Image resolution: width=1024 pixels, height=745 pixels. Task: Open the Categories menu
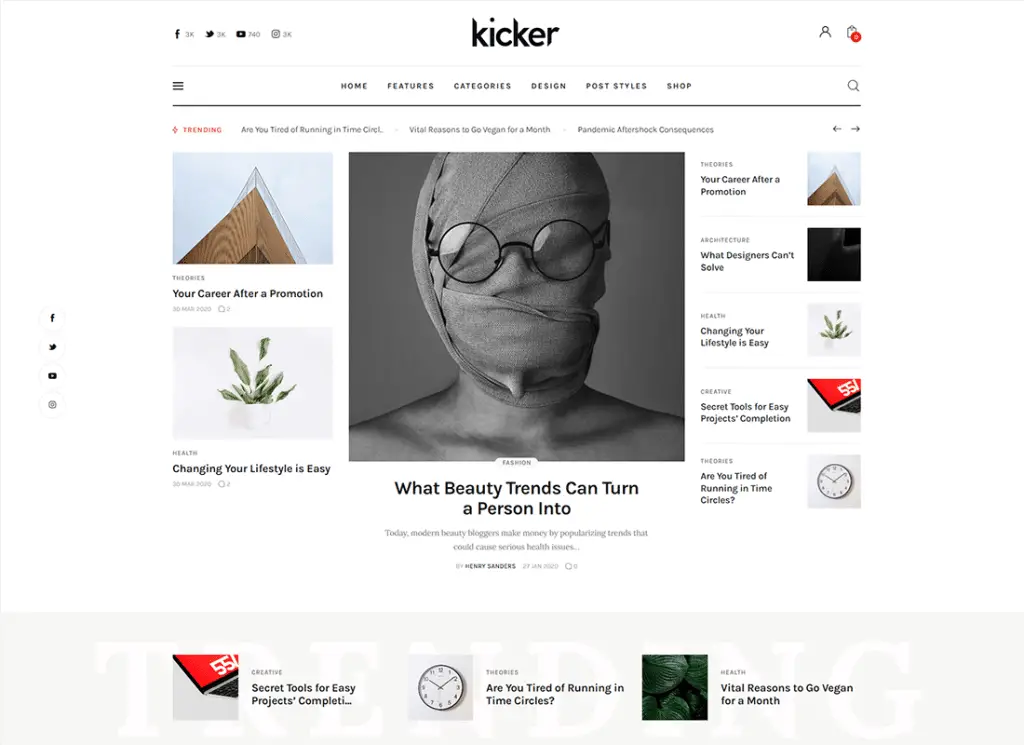tap(483, 86)
